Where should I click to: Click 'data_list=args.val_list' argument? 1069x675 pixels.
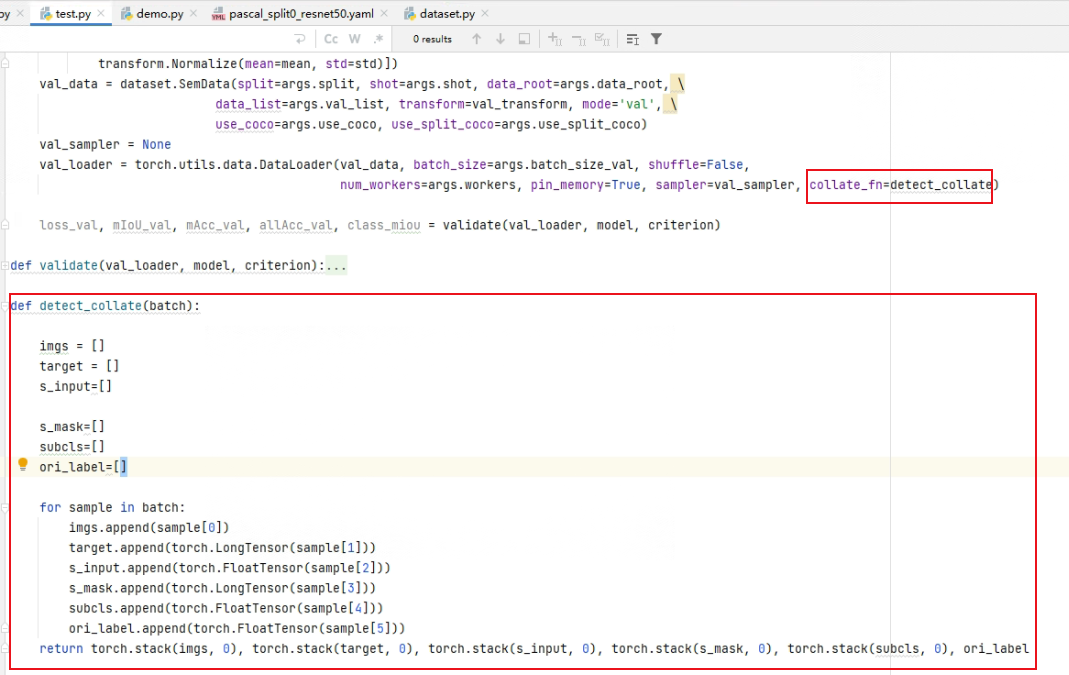click(x=299, y=104)
